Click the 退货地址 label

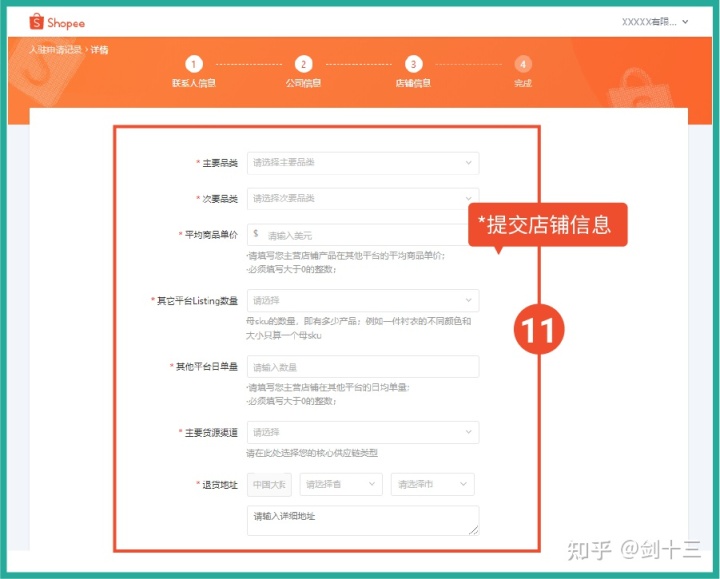coord(219,485)
